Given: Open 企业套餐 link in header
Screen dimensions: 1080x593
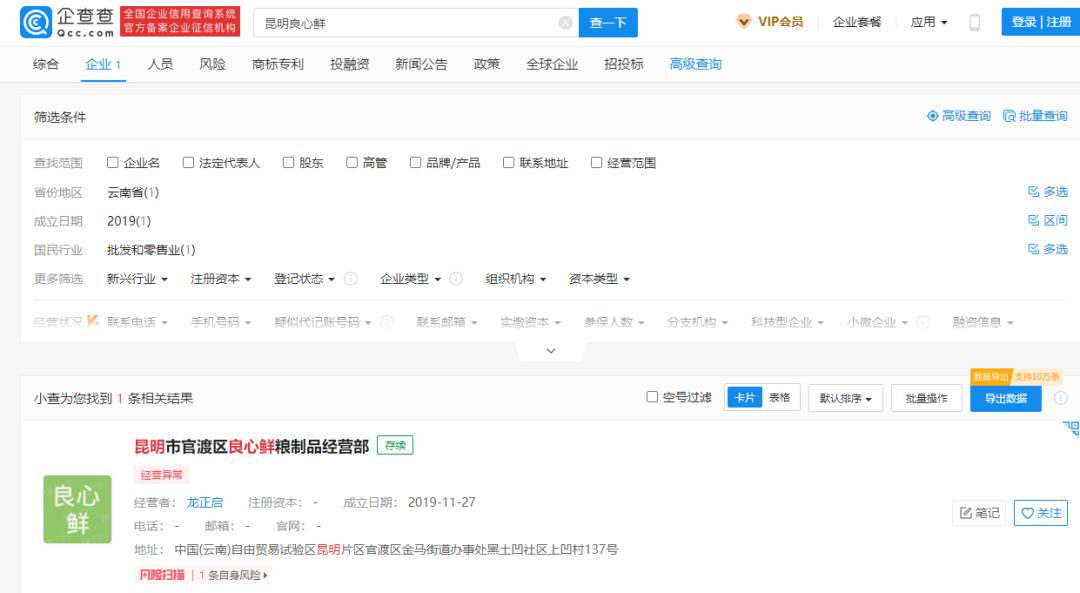Looking at the screenshot, I should coord(857,22).
